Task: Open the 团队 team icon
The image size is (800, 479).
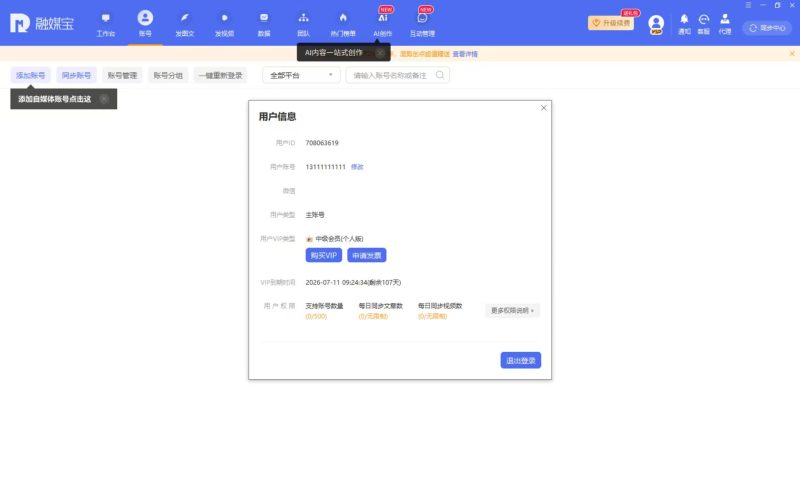Action: pyautogui.click(x=304, y=24)
